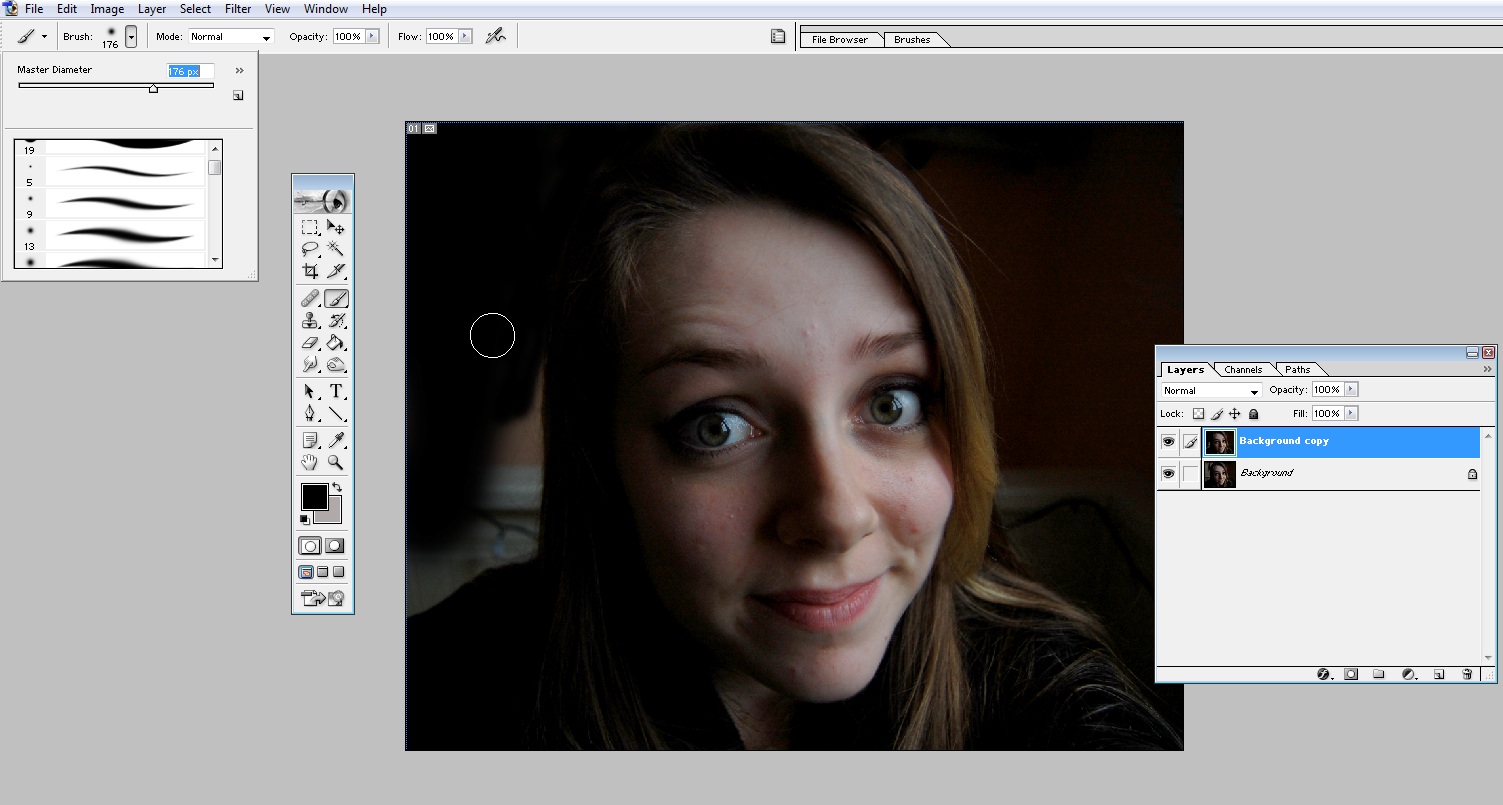Select the Line tool
Screen dimensions: 1503x805
tap(336, 413)
